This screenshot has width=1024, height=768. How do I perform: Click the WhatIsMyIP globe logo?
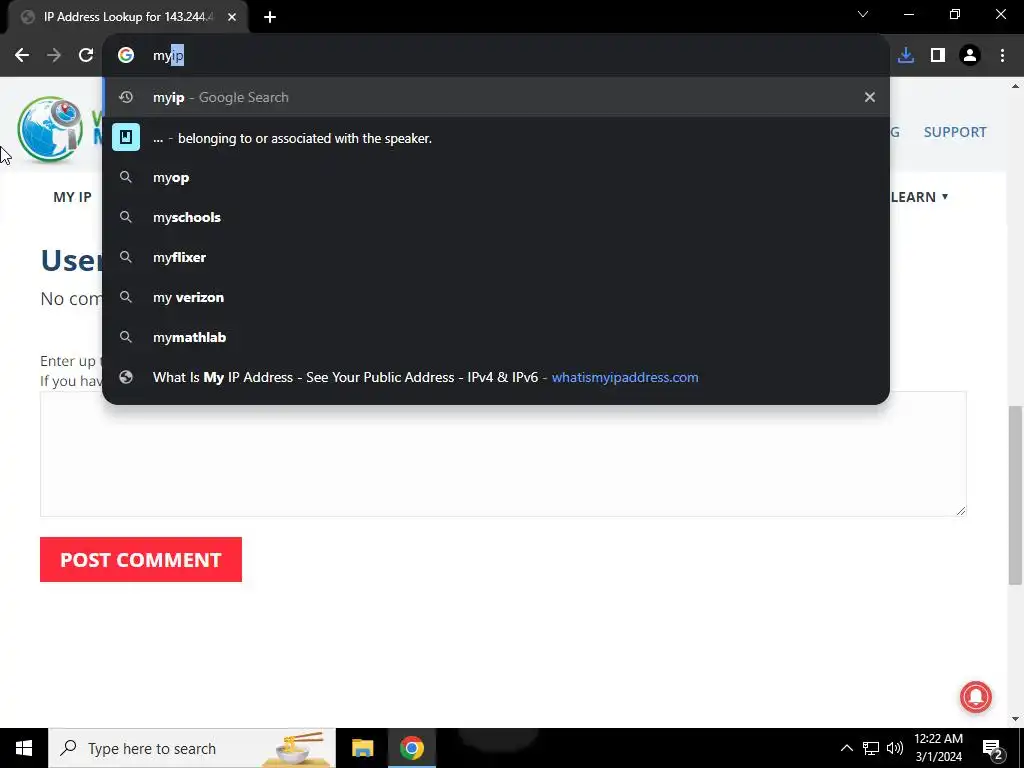click(50, 129)
